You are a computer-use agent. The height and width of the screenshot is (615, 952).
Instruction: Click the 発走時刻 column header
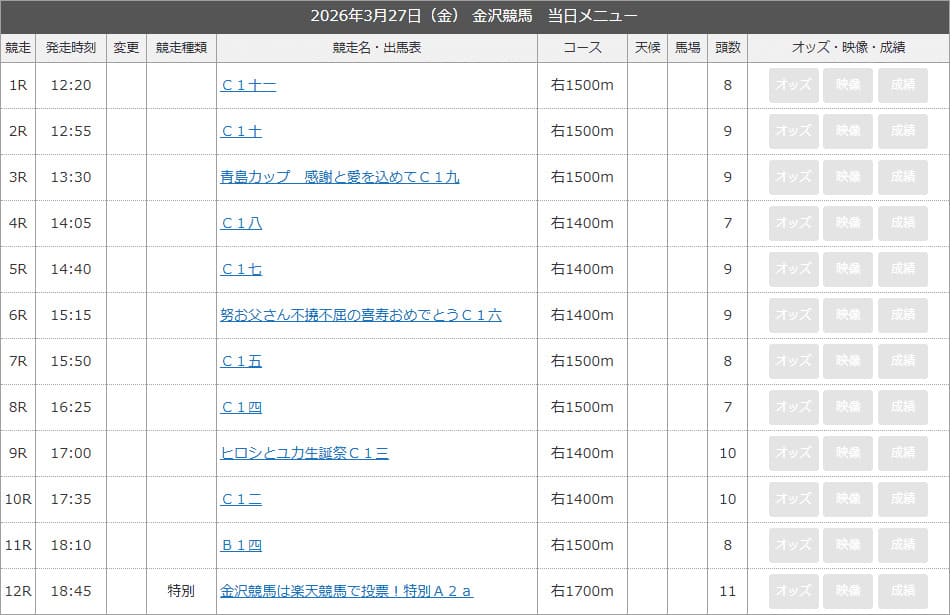click(70, 48)
